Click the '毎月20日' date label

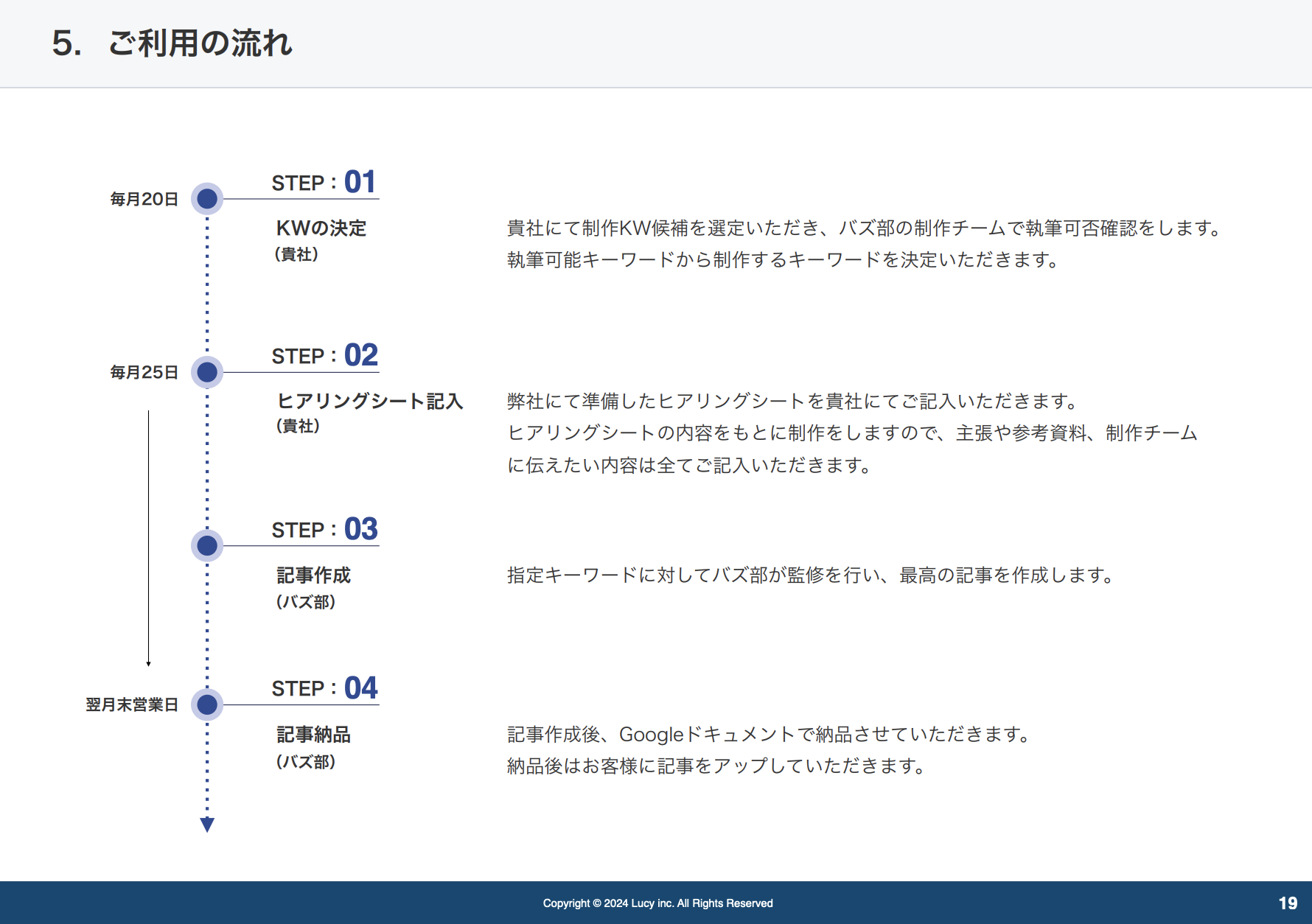click(x=144, y=199)
